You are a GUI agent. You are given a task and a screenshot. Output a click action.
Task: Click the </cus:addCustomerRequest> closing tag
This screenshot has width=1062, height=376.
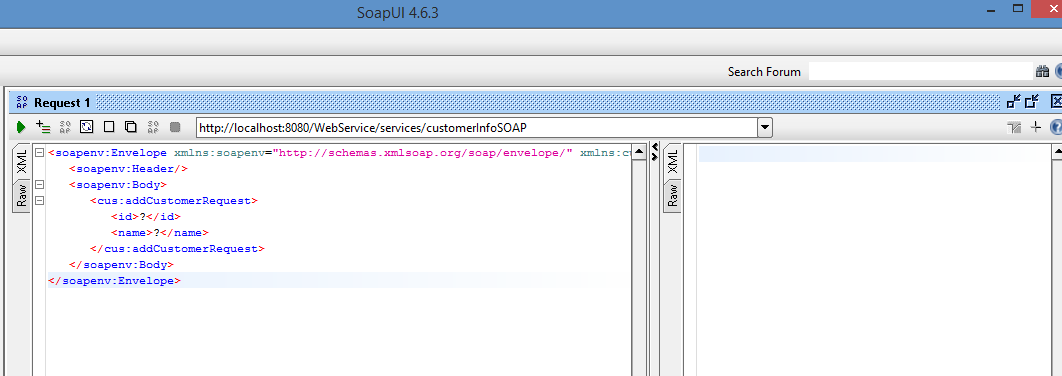tap(177, 249)
